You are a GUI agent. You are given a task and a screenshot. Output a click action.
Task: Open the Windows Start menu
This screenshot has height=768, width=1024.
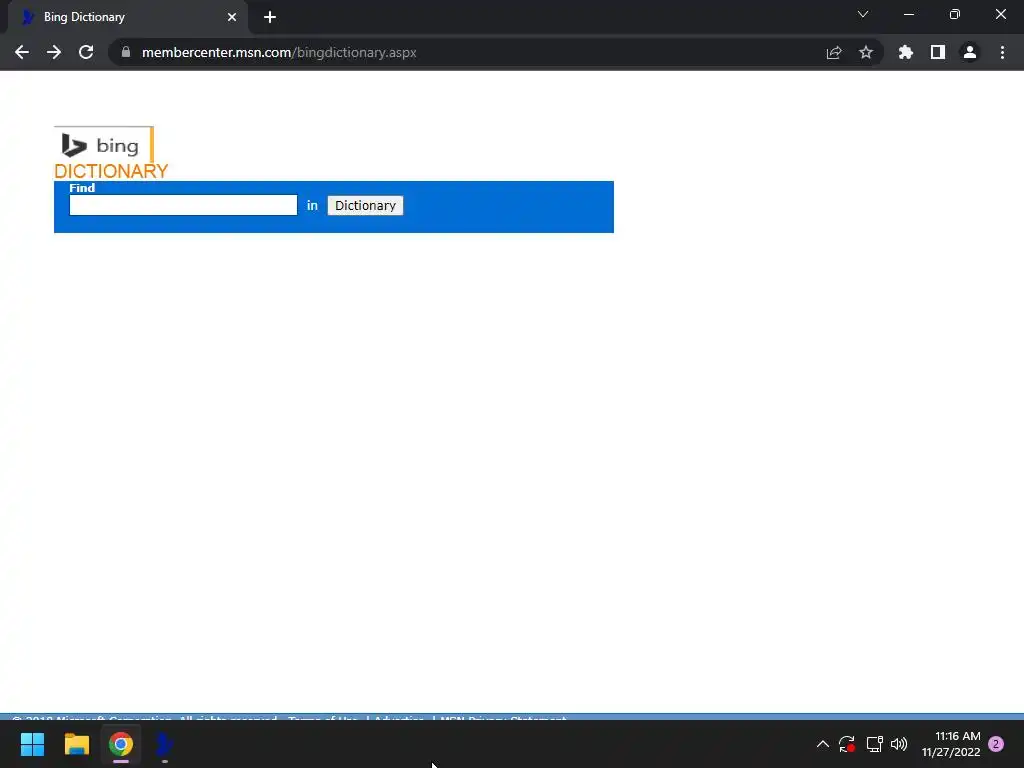tap(32, 744)
